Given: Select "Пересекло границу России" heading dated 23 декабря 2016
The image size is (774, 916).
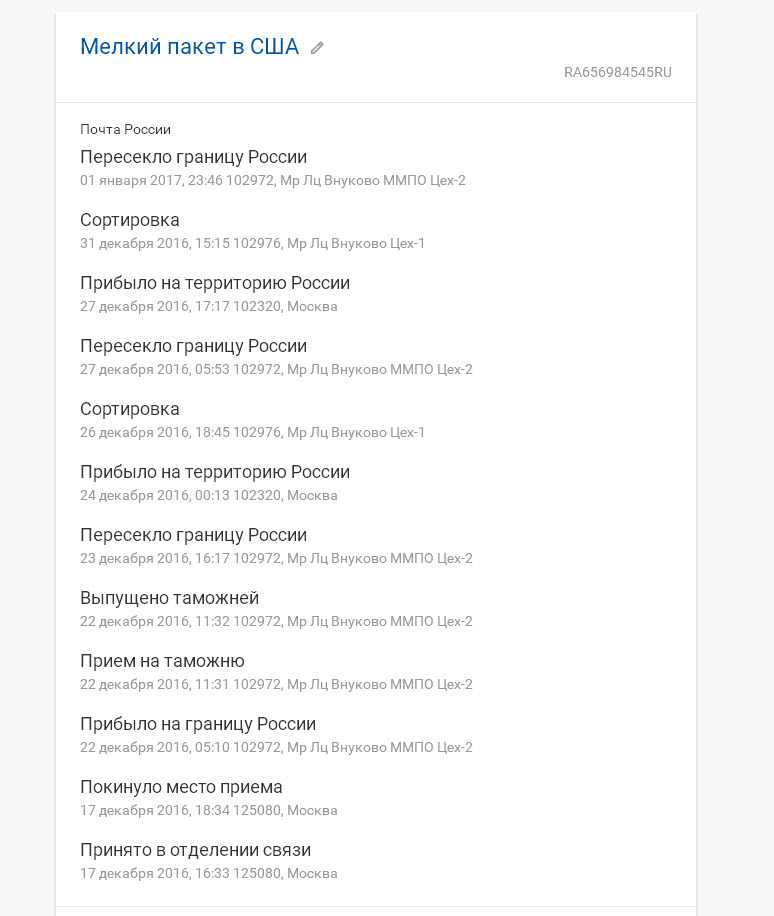Looking at the screenshot, I should click(x=193, y=535).
